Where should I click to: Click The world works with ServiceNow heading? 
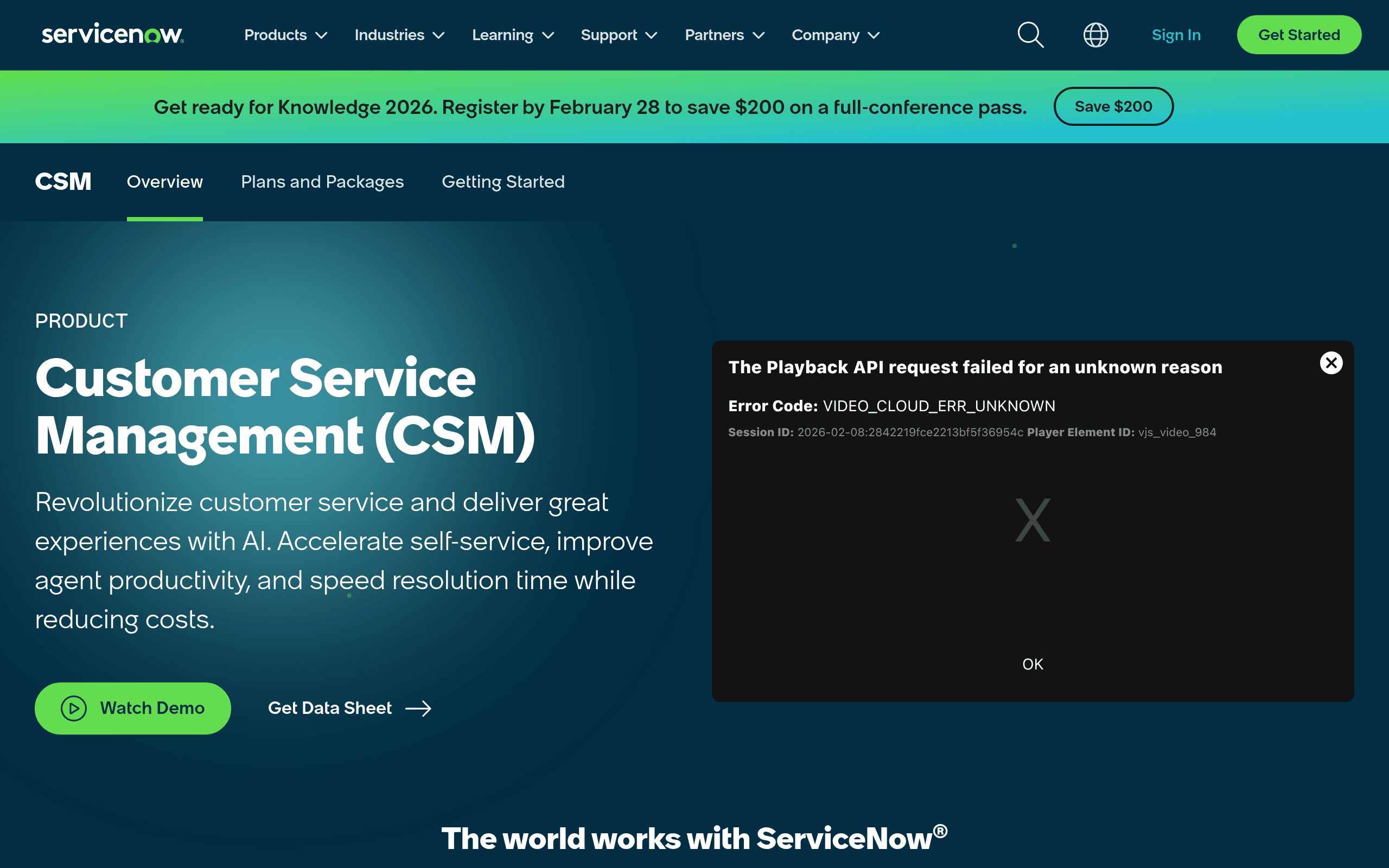pyautogui.click(x=694, y=838)
